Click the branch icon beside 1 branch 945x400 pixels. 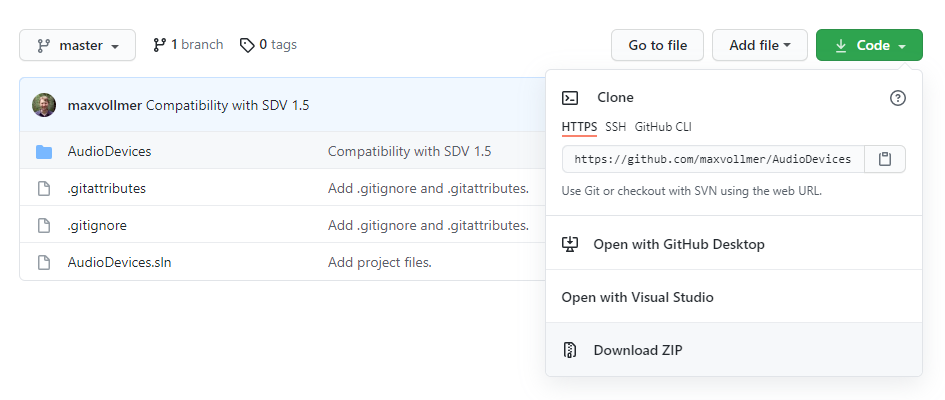pos(159,45)
